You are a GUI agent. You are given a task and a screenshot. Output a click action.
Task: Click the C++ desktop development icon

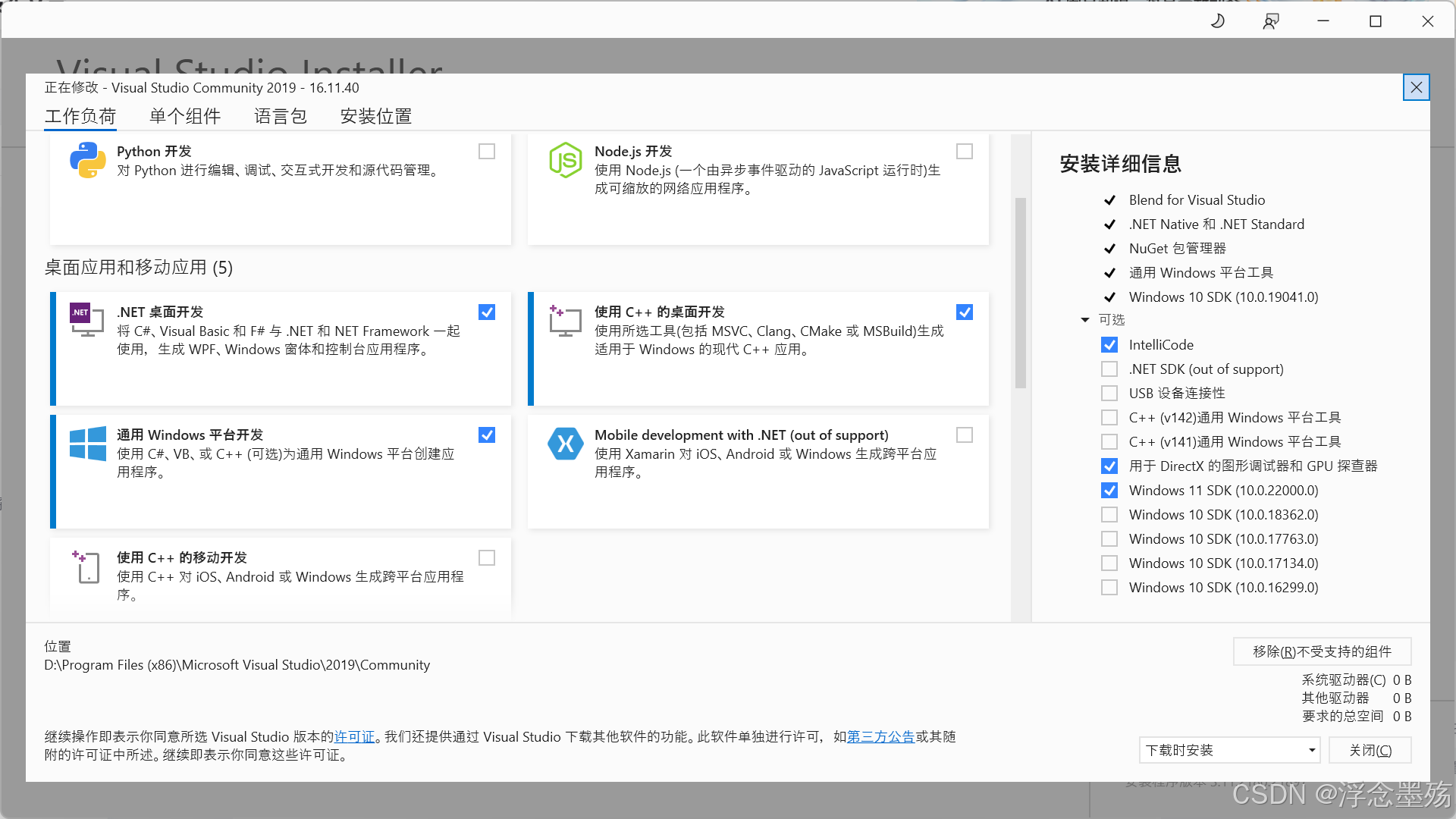[565, 321]
